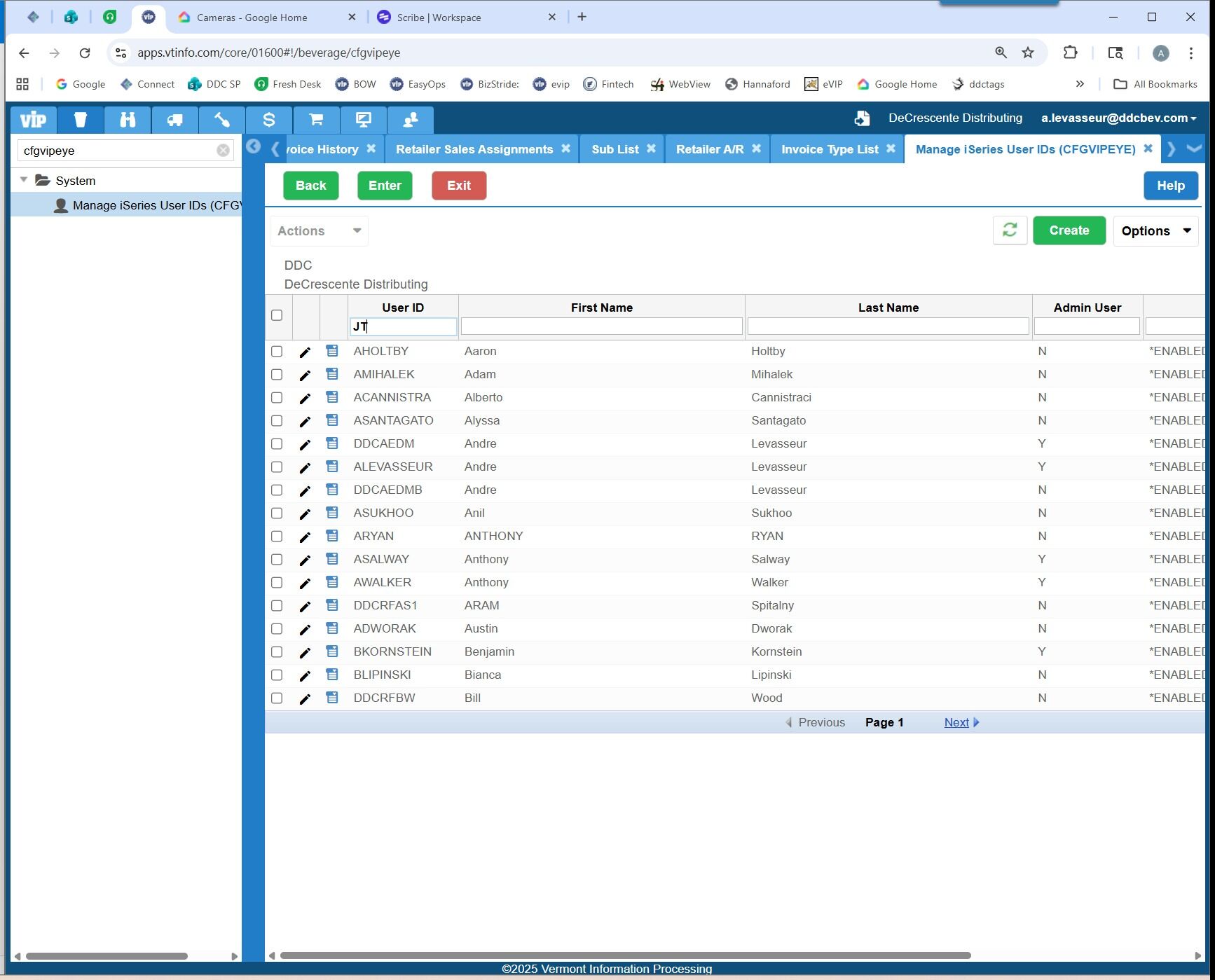Click the wrench tools toolbar icon
Screen dimensions: 1215x980
(221, 120)
